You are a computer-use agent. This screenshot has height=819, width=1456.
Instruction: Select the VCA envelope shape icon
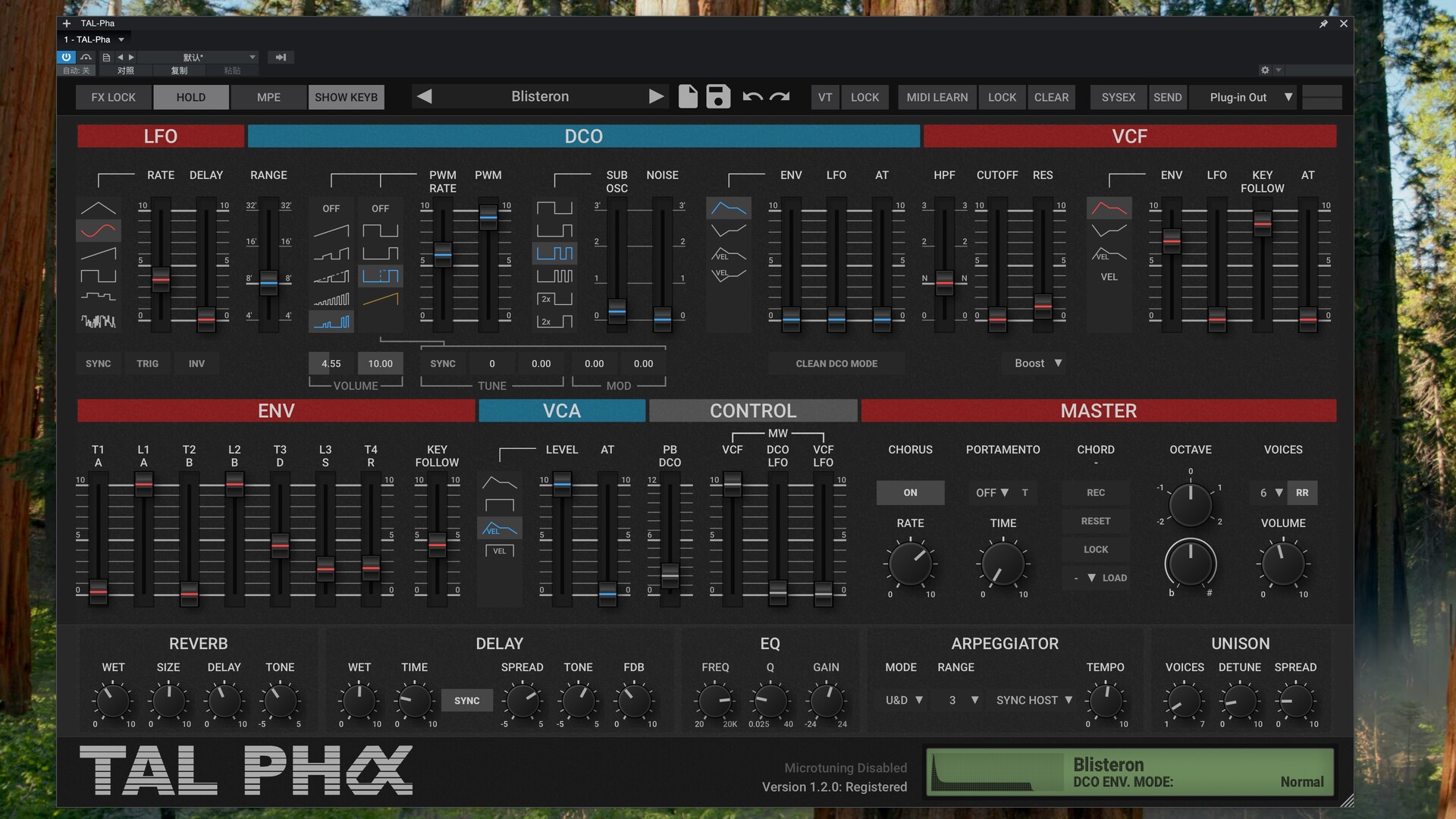(x=500, y=482)
